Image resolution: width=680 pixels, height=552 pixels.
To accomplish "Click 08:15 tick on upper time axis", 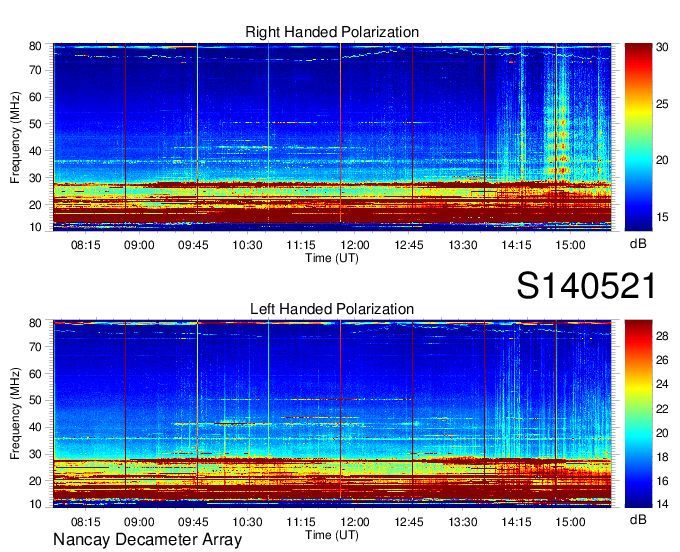I will [85, 245].
